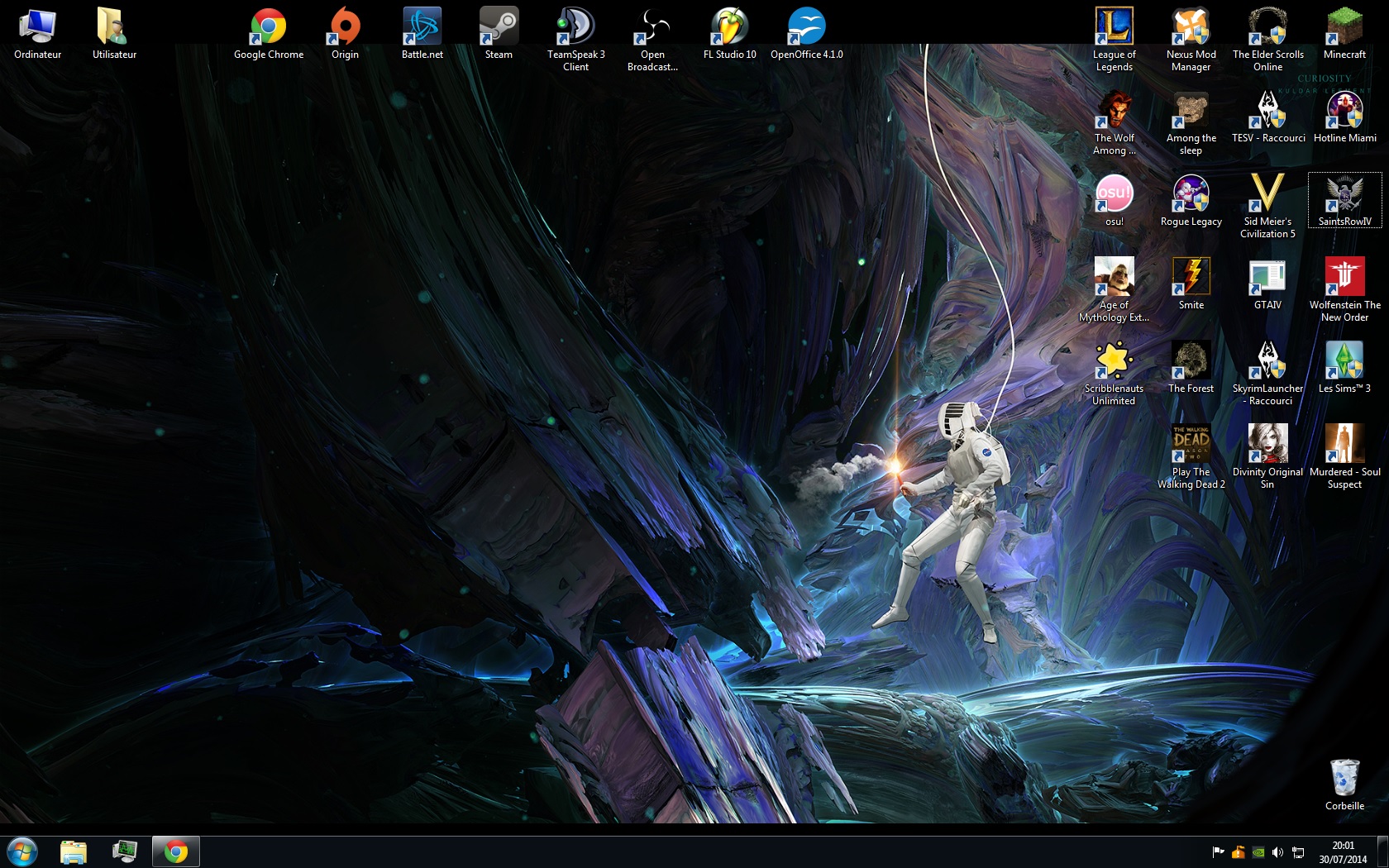Select the Utilisateur folder icon

click(x=114, y=35)
